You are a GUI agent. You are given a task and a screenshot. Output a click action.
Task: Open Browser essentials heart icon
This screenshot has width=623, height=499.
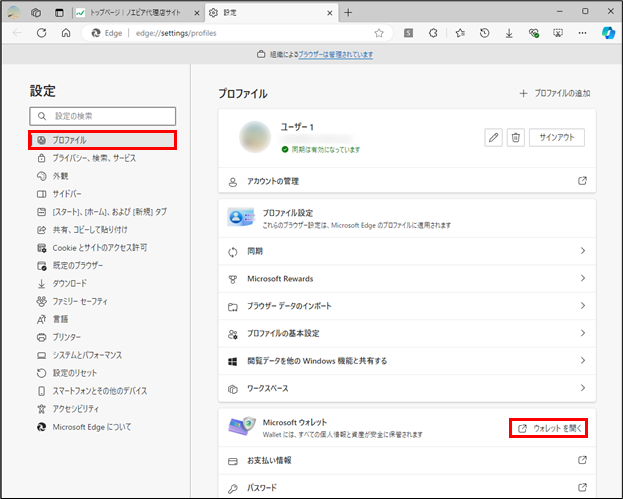tap(534, 33)
